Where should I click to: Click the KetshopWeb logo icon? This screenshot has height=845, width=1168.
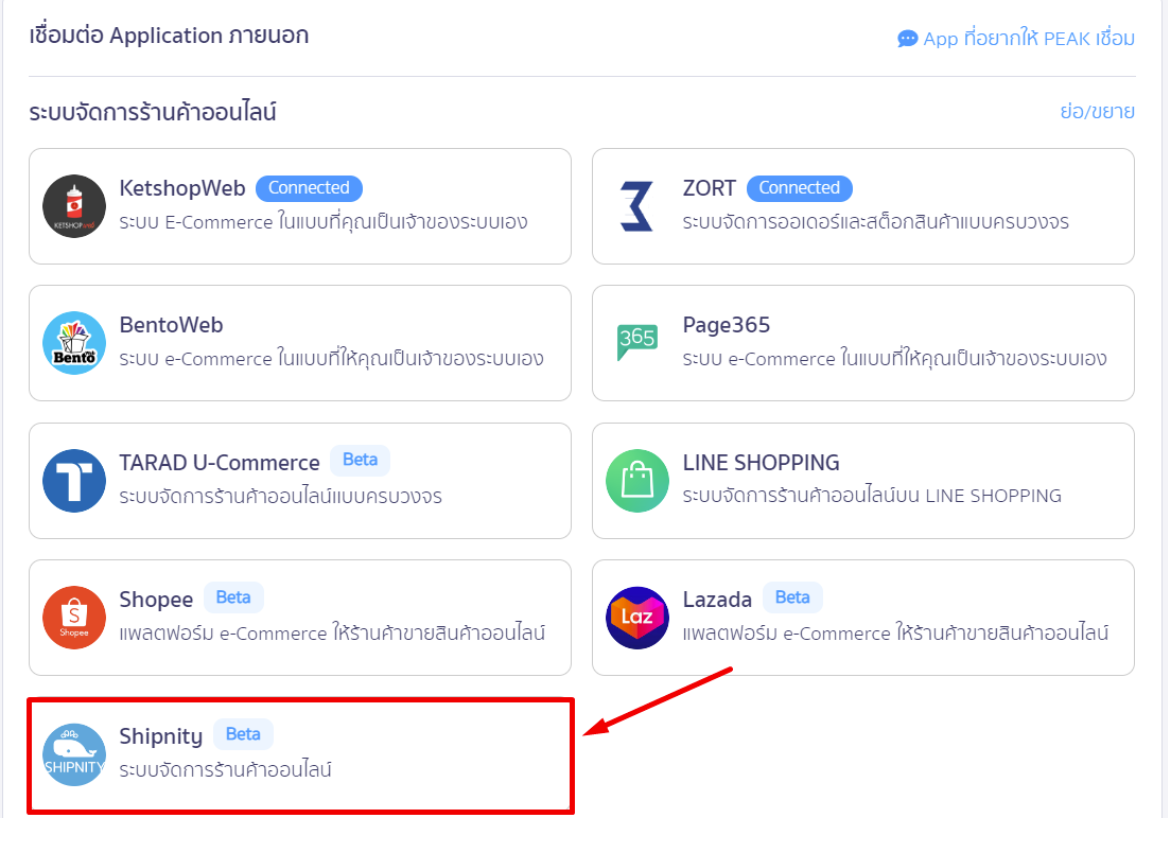[x=74, y=206]
